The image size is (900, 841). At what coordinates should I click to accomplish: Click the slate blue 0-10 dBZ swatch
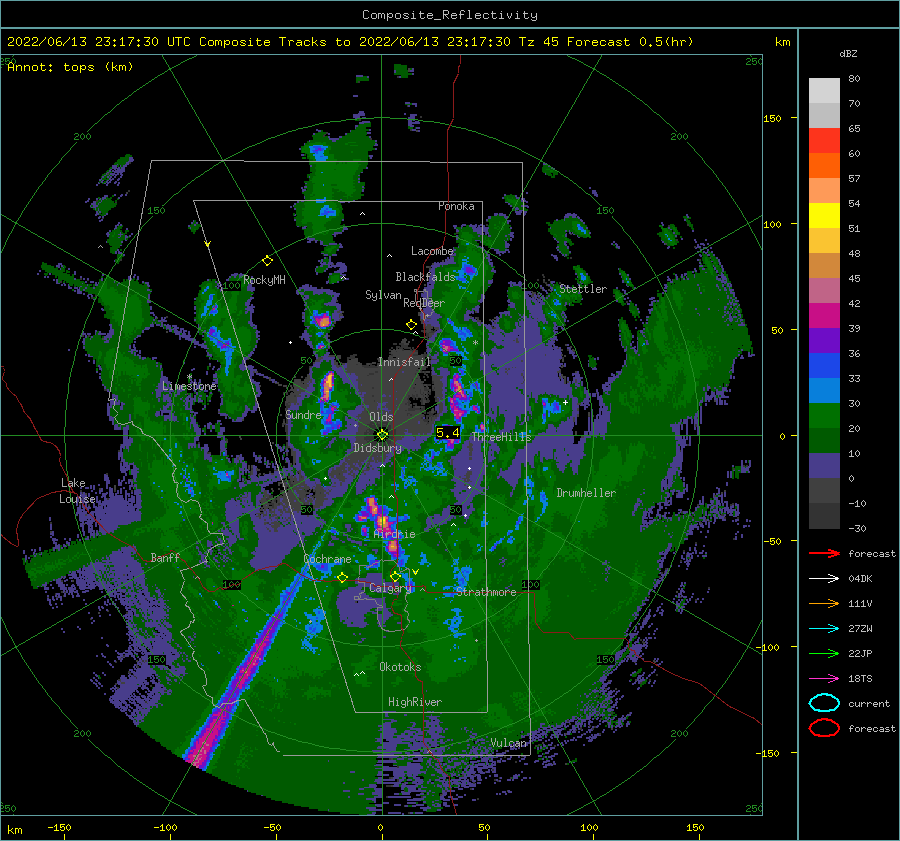tap(824, 466)
